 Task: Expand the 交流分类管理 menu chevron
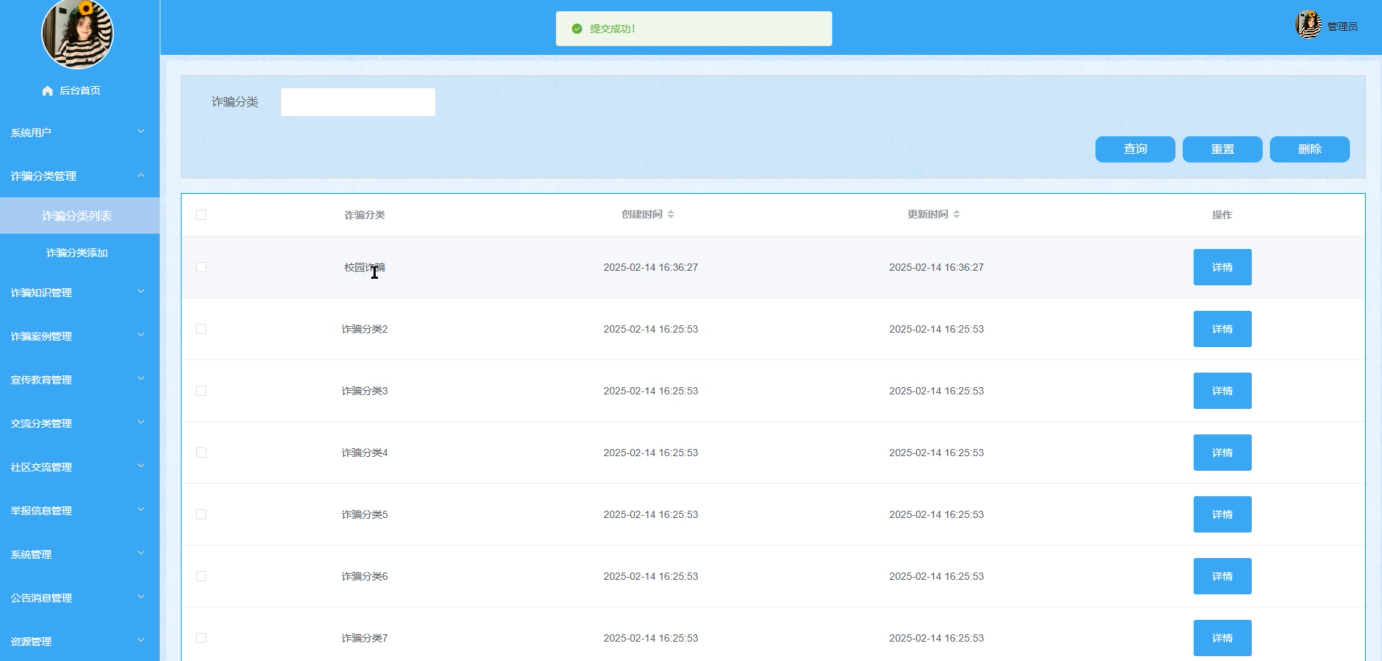point(141,422)
